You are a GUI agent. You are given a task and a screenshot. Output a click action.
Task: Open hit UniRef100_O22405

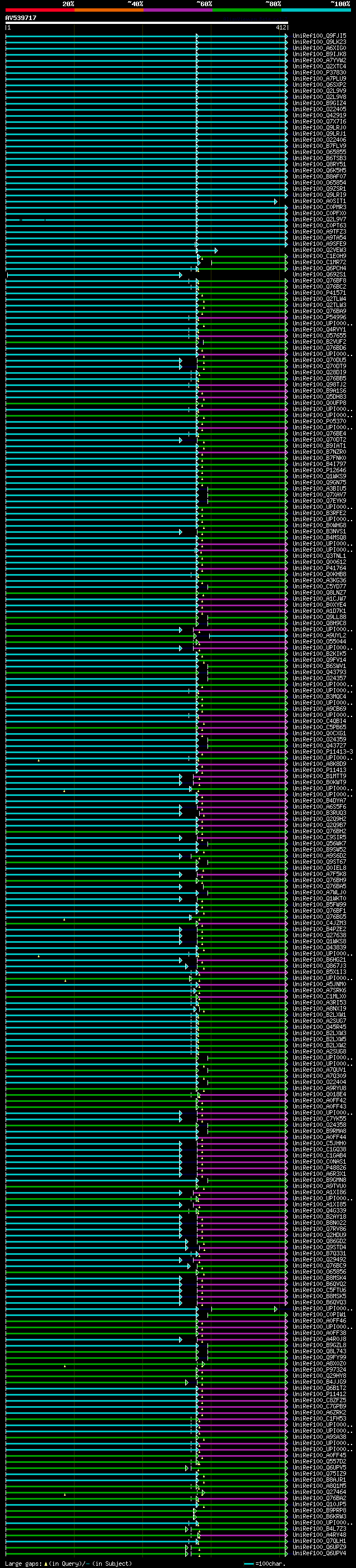319,110
